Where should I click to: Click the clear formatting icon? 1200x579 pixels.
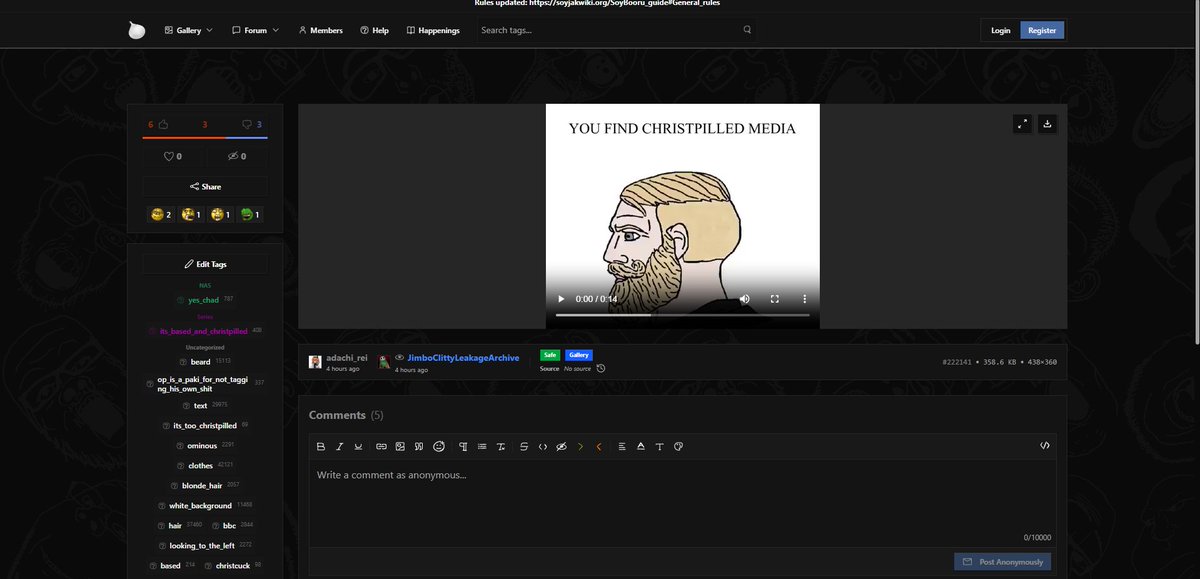[x=501, y=446]
